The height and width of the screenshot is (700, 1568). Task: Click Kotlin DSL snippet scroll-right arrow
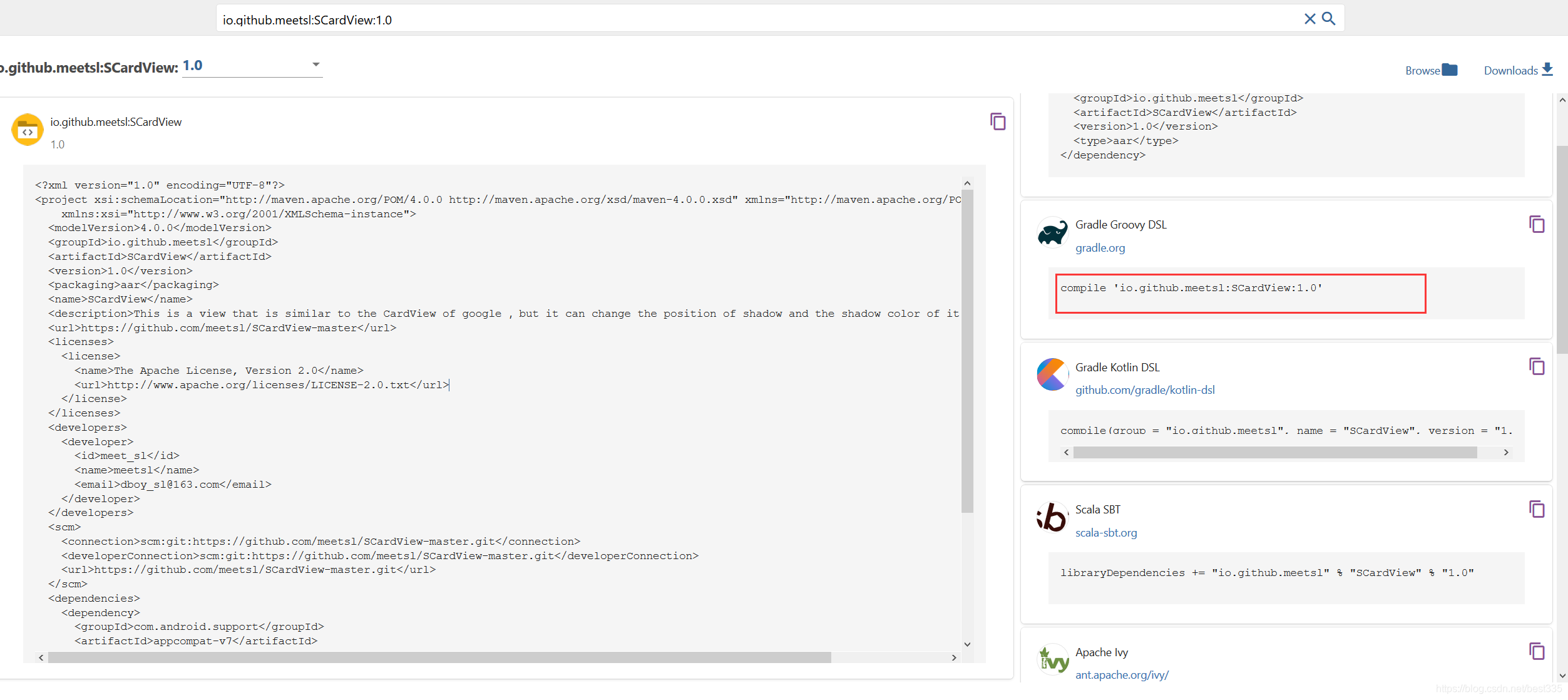[x=1506, y=452]
